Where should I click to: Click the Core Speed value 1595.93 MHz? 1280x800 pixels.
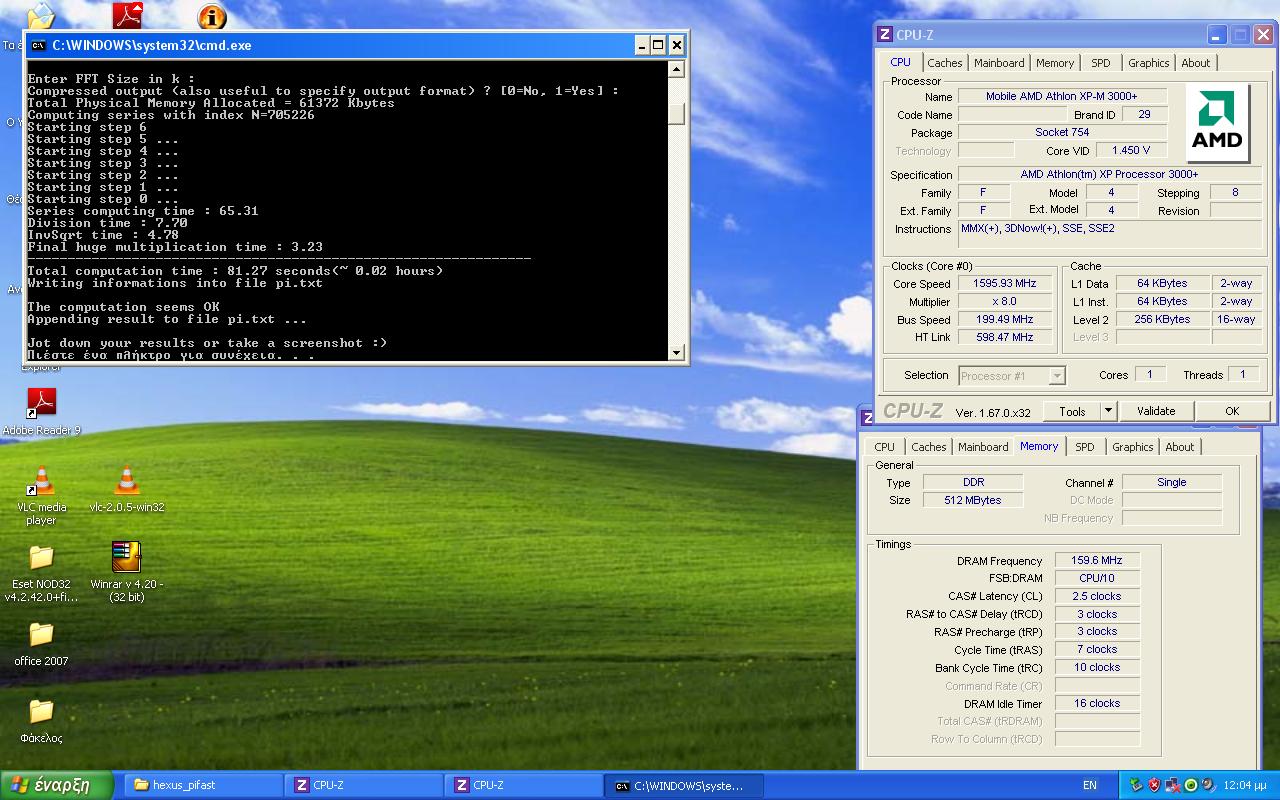(x=1003, y=284)
